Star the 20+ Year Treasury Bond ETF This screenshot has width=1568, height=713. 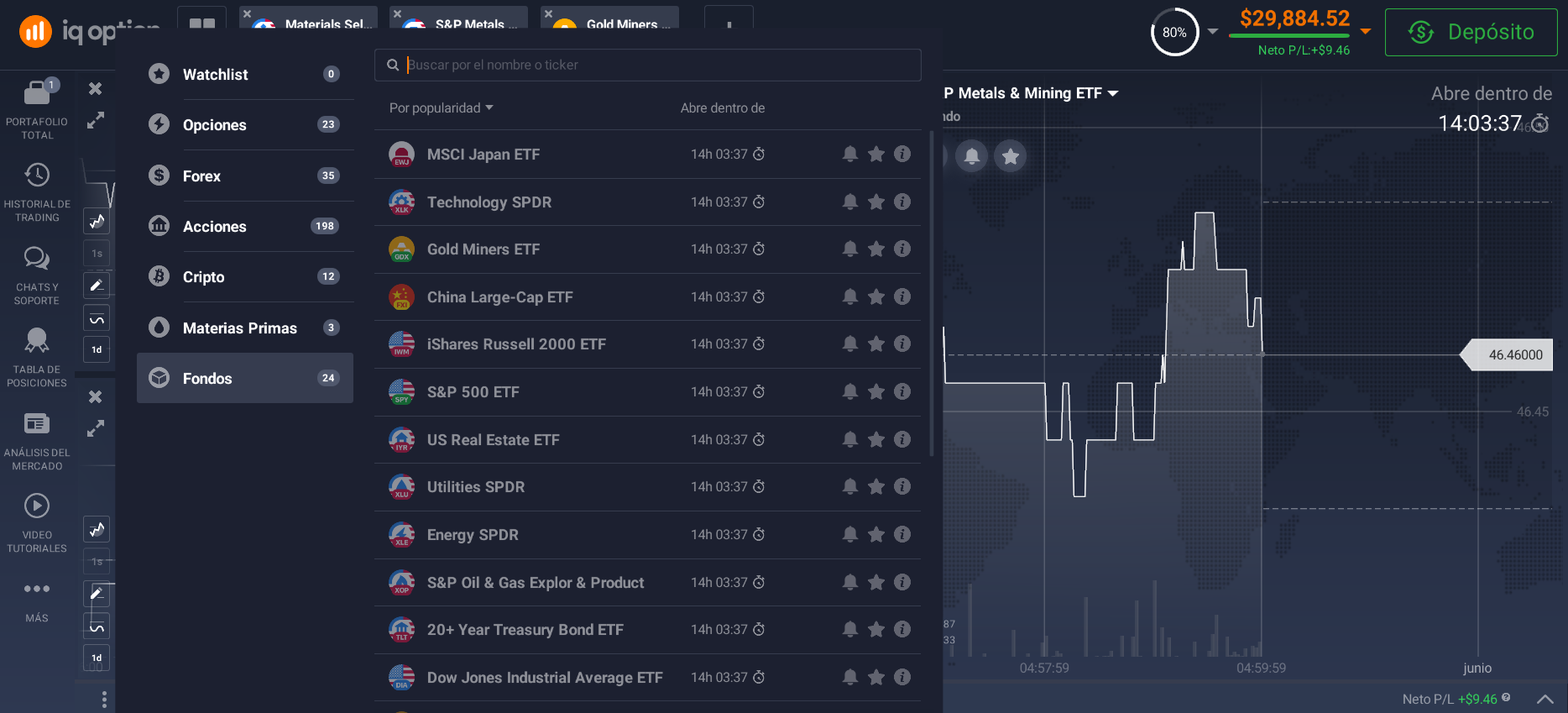pyautogui.click(x=876, y=629)
